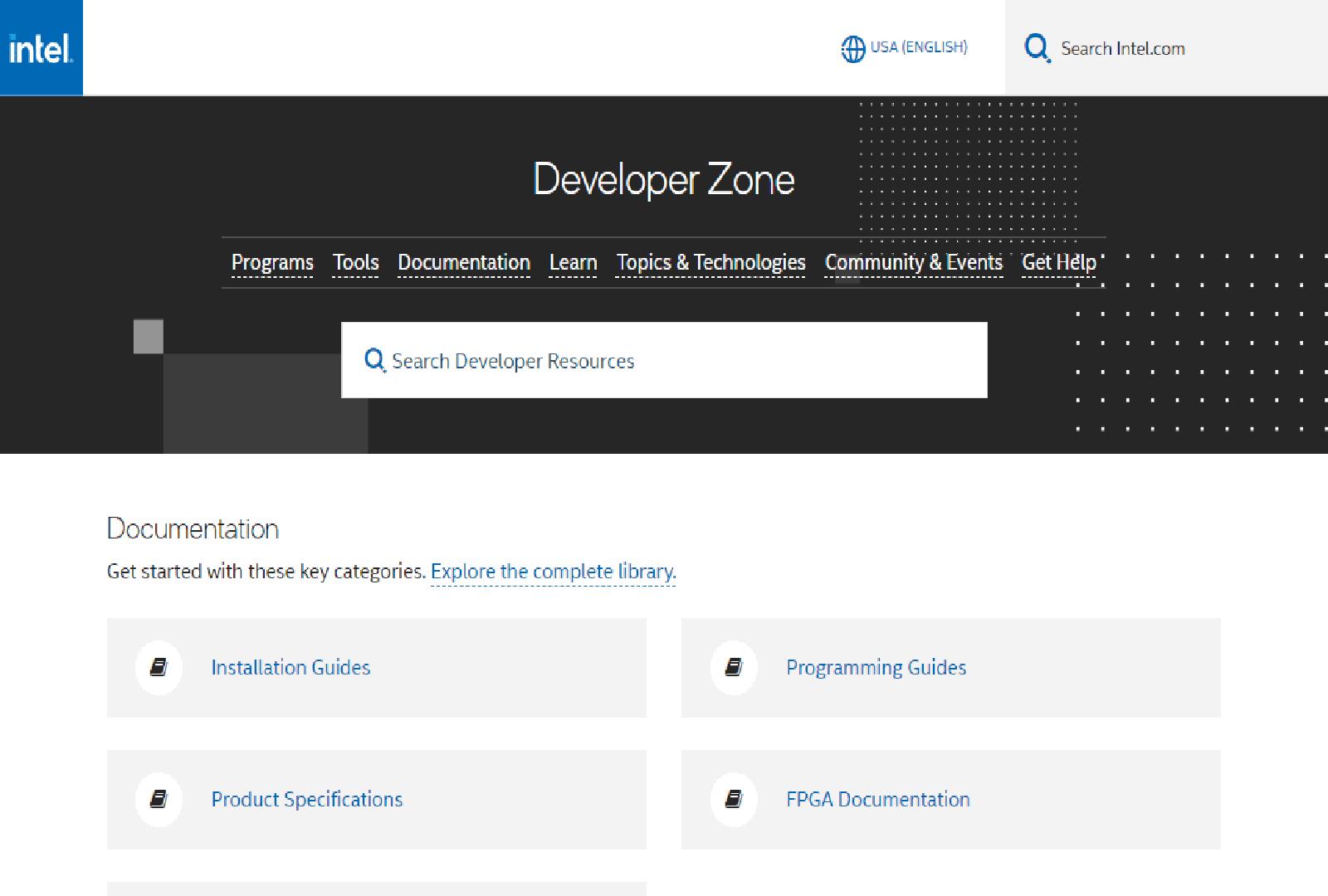Viewport: 1328px width, 896px height.
Task: Expand the Community & Events menu
Action: [x=913, y=263]
